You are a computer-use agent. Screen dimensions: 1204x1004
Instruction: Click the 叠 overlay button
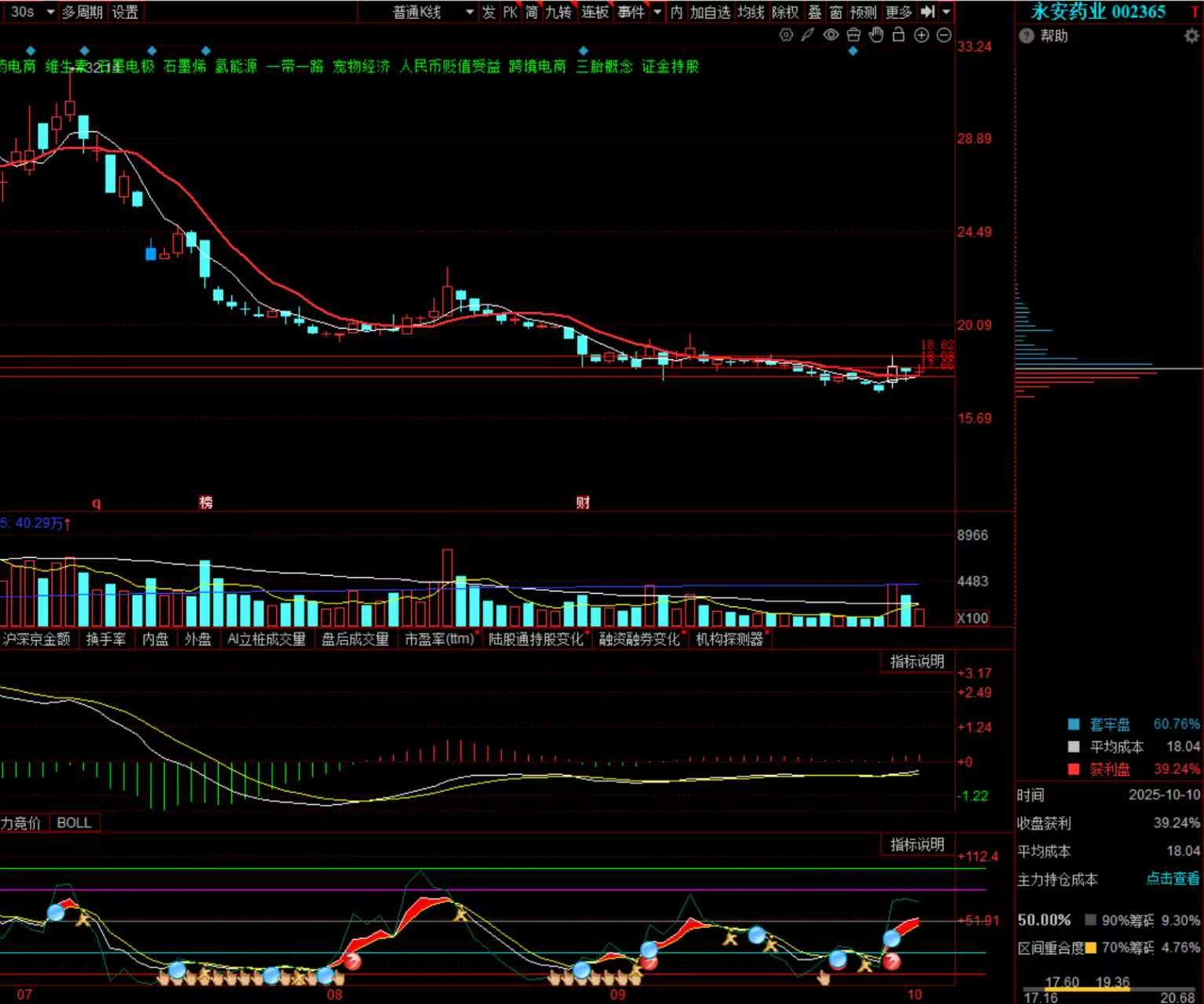click(815, 12)
